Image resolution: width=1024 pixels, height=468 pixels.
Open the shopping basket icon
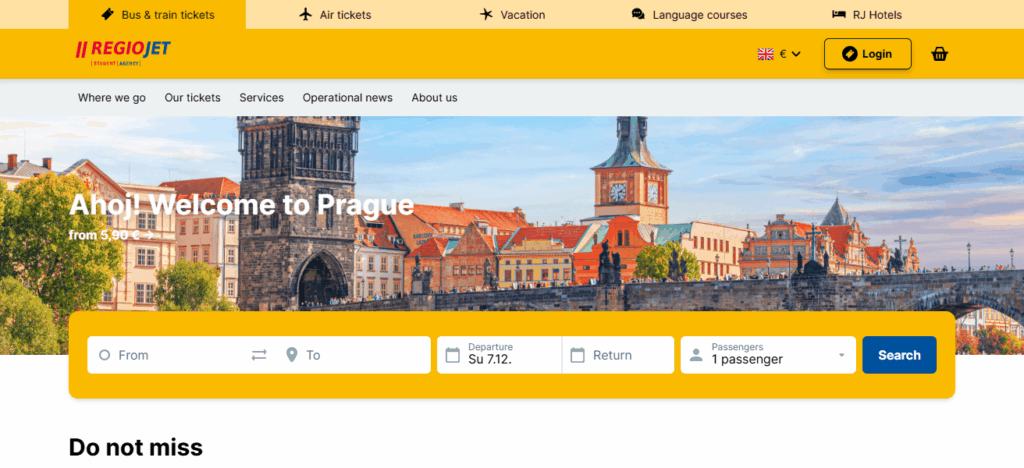[939, 54]
